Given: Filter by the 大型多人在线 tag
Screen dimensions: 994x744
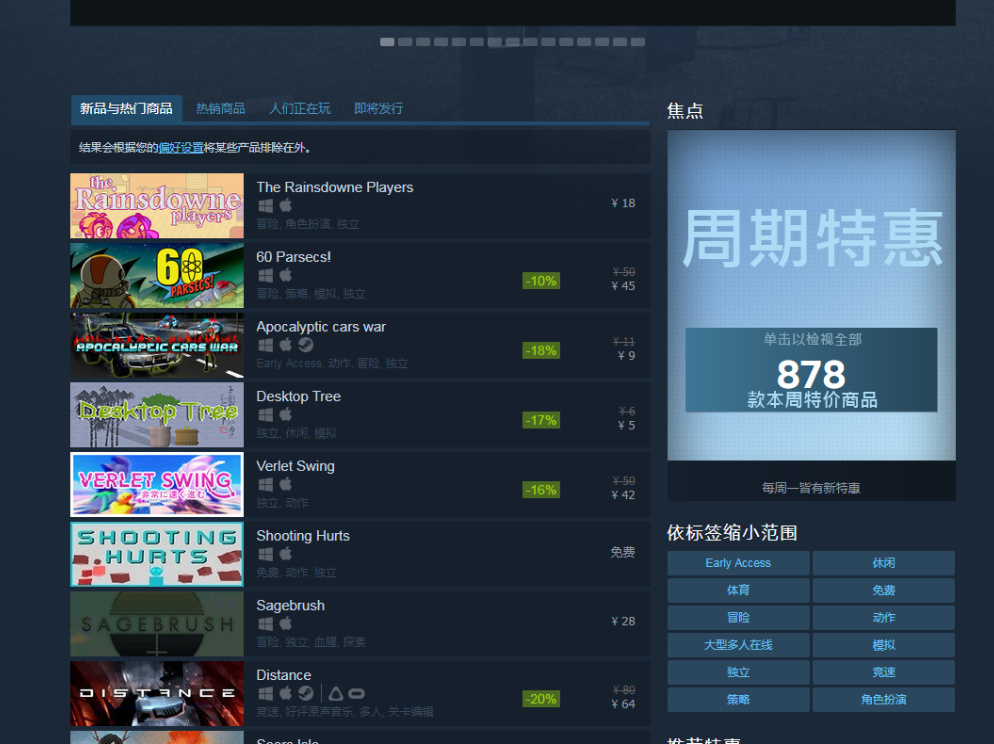Looking at the screenshot, I should point(738,645).
